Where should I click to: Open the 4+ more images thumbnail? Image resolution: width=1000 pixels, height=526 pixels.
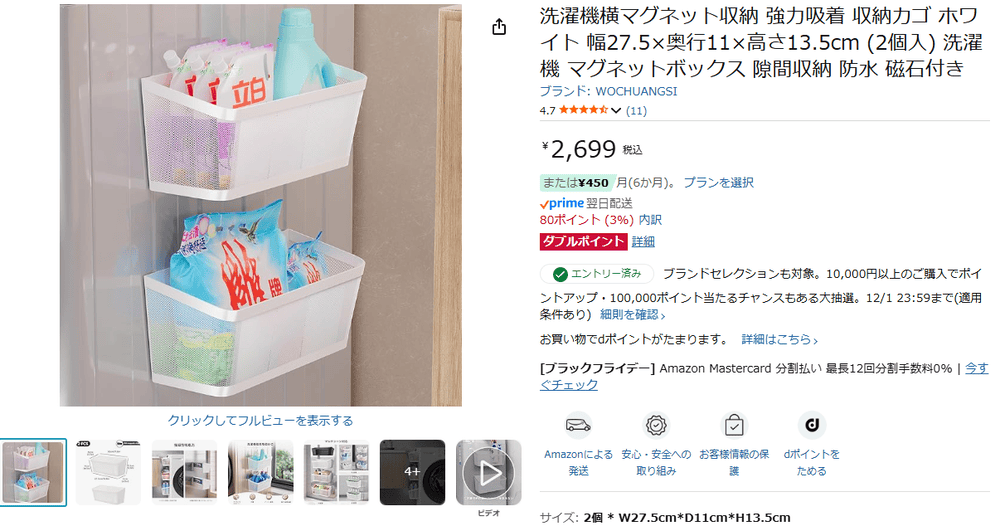[412, 472]
